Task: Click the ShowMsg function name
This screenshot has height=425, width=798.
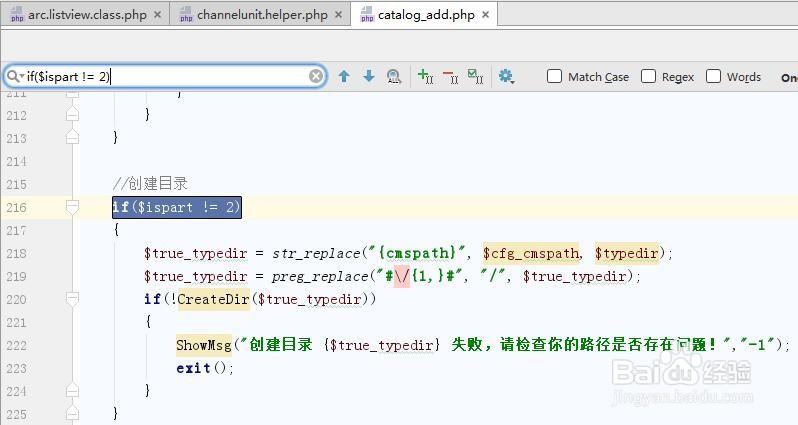Action: (204, 345)
